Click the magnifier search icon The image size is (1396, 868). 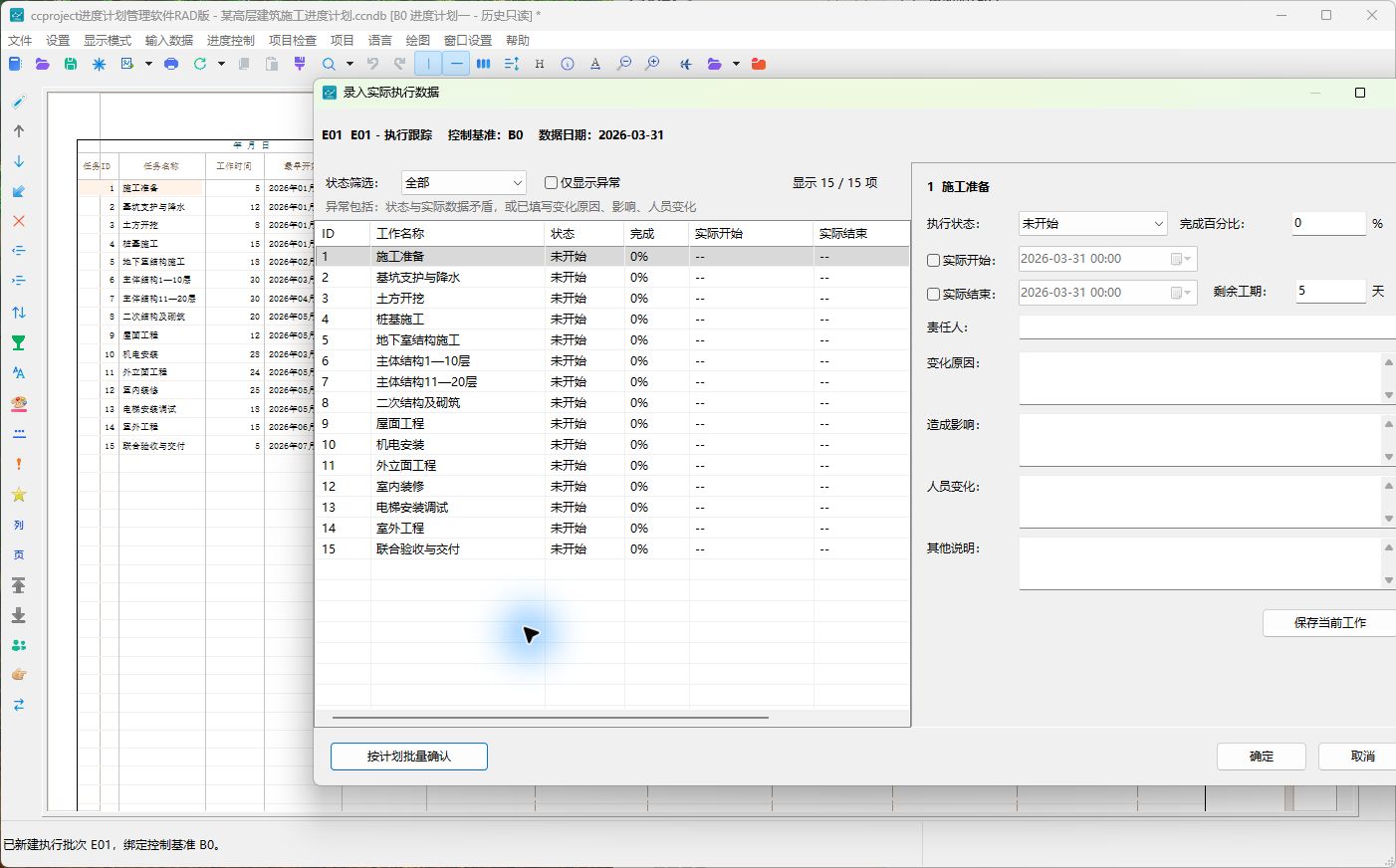coord(329,64)
